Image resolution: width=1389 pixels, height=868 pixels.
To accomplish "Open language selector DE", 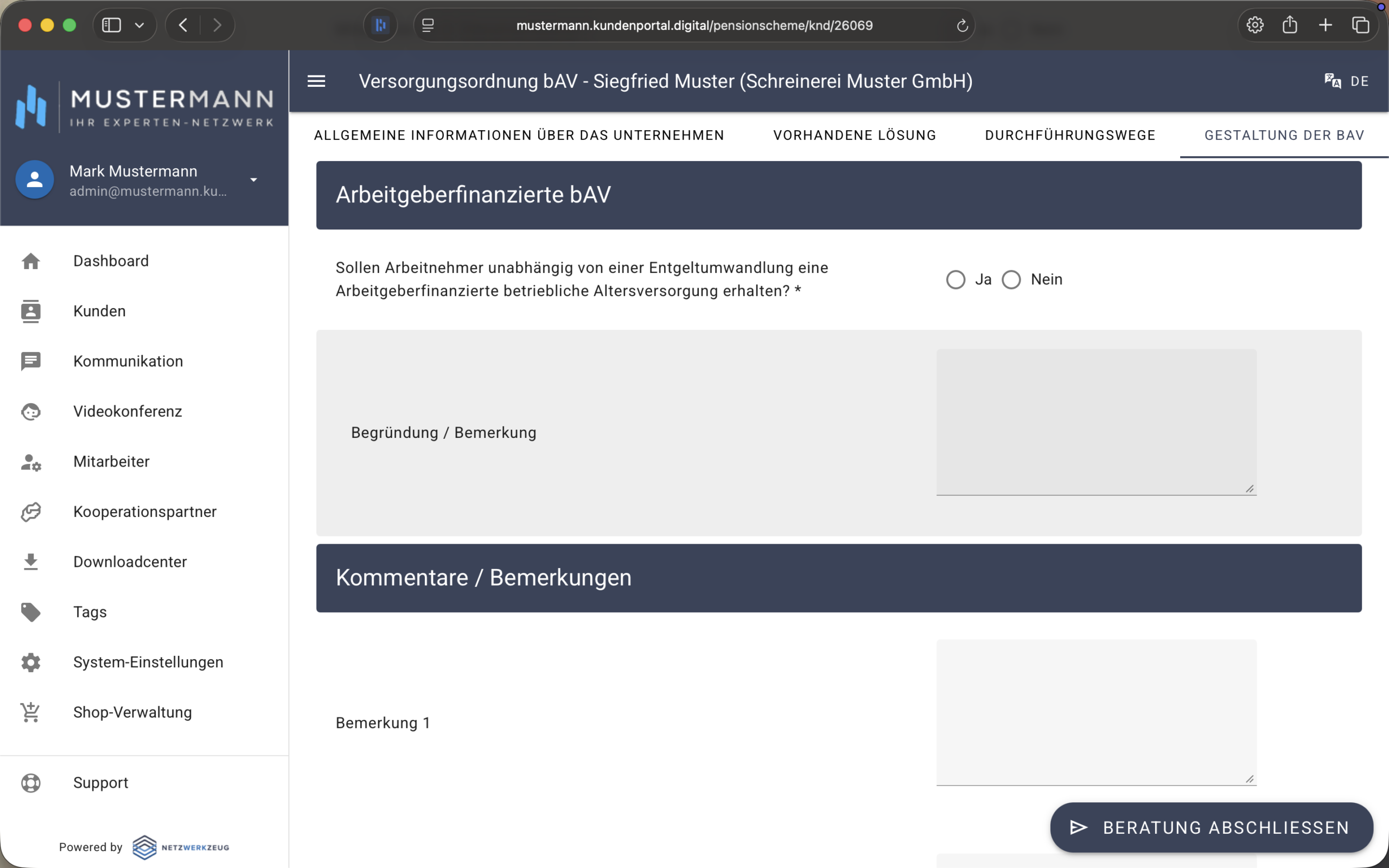I will (1347, 81).
